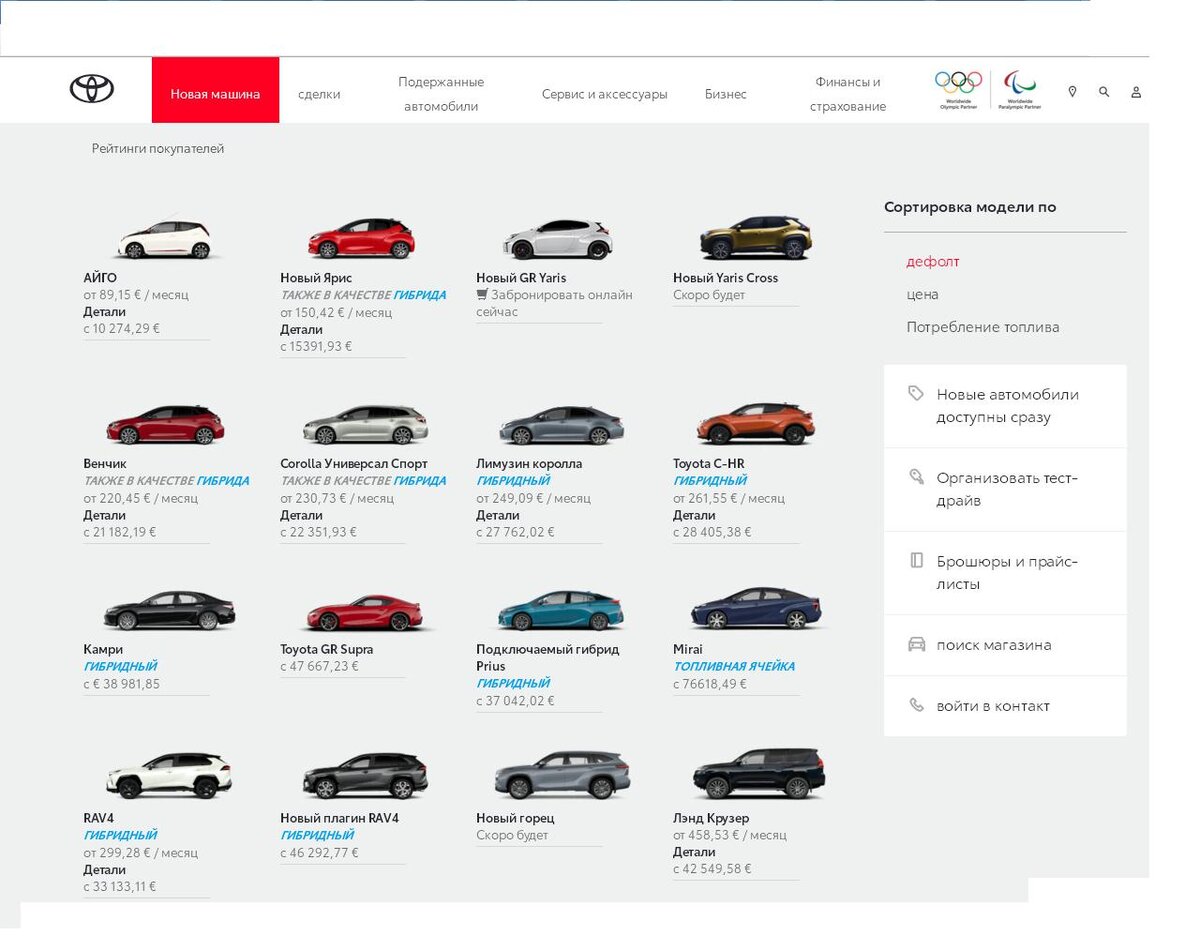
Task: Sort models by Потребление топлива
Action: coord(983,327)
